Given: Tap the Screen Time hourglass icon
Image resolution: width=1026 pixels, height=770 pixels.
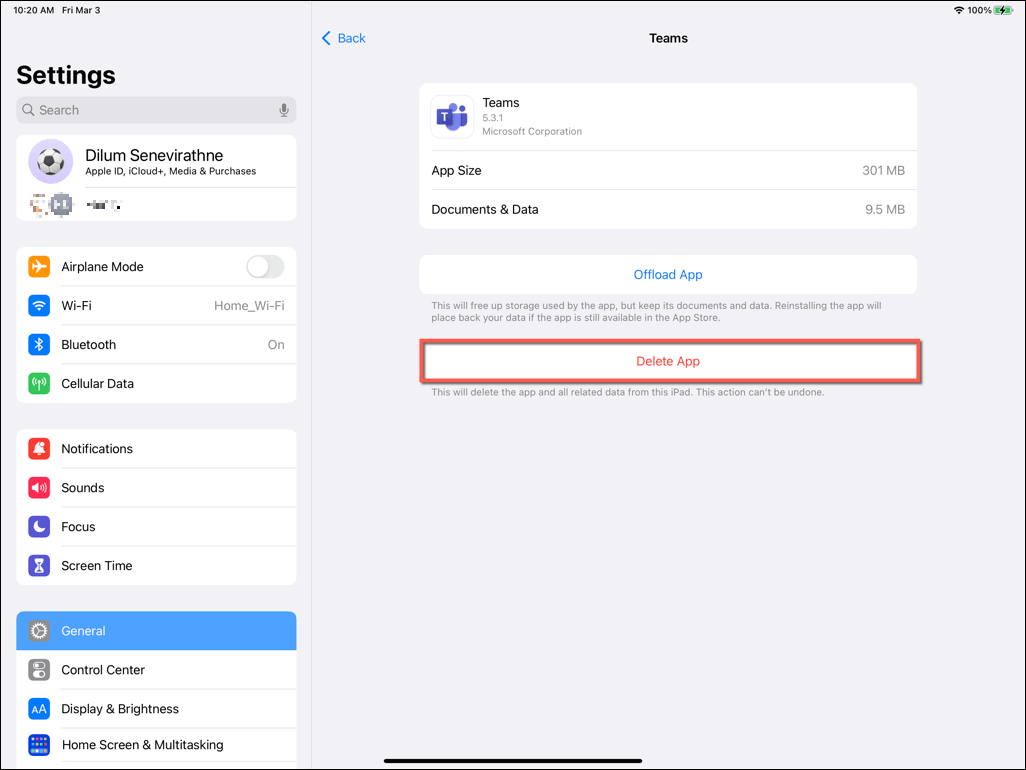Looking at the screenshot, I should [x=39, y=566].
